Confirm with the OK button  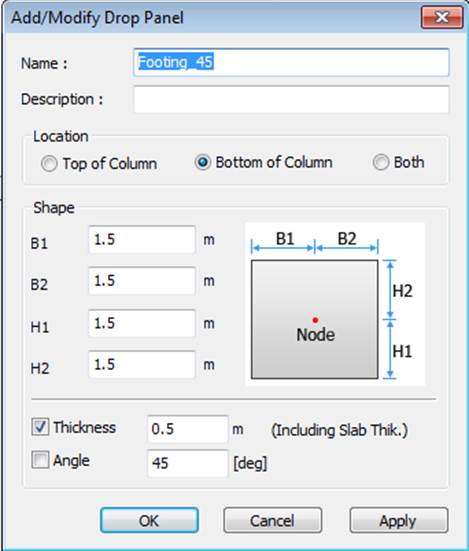click(149, 520)
